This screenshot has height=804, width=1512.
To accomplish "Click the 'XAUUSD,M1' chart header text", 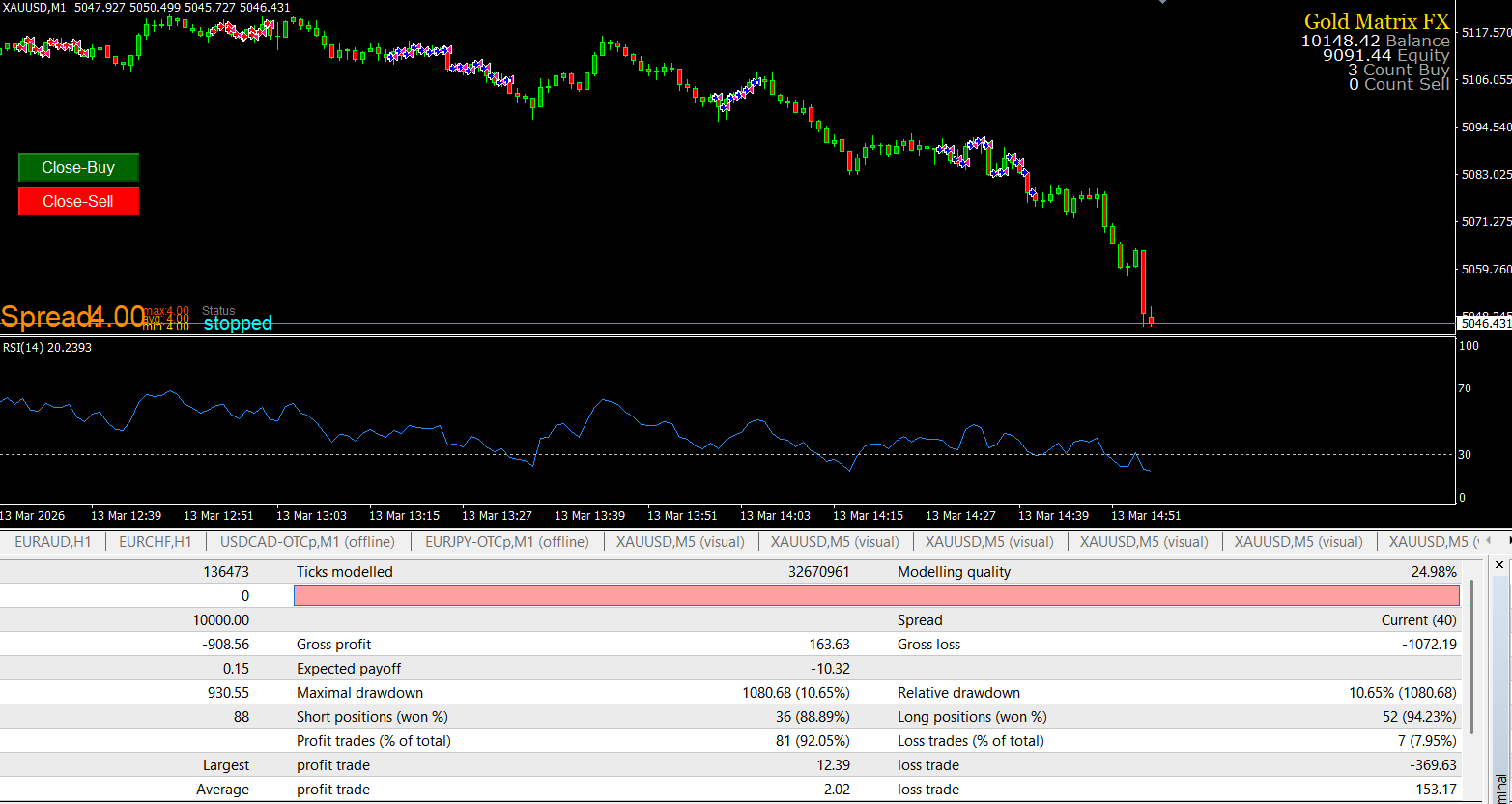I will [34, 8].
